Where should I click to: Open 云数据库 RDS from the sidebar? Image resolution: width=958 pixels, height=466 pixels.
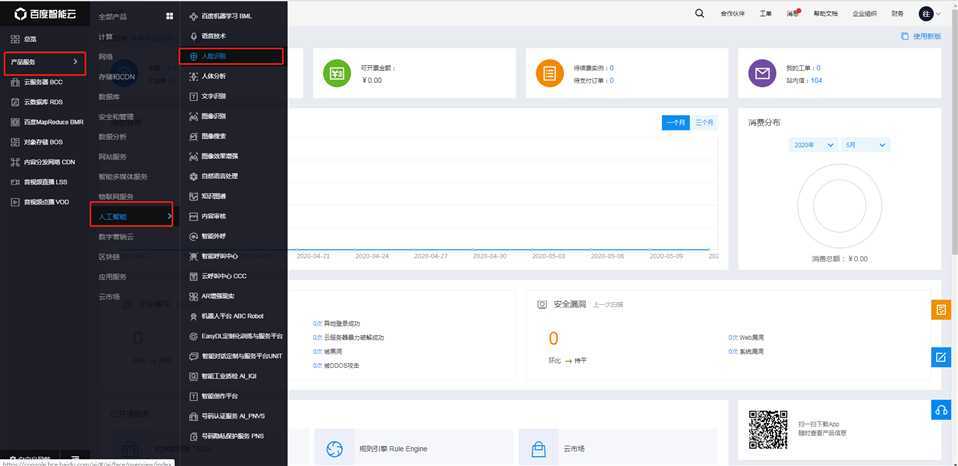tap(37, 102)
